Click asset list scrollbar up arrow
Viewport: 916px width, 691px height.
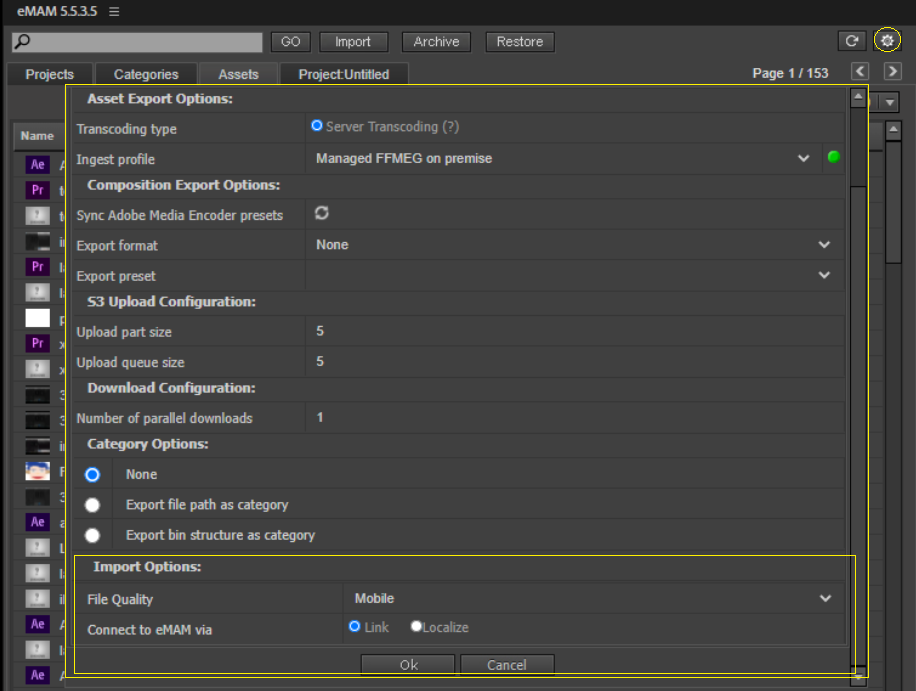pos(893,130)
